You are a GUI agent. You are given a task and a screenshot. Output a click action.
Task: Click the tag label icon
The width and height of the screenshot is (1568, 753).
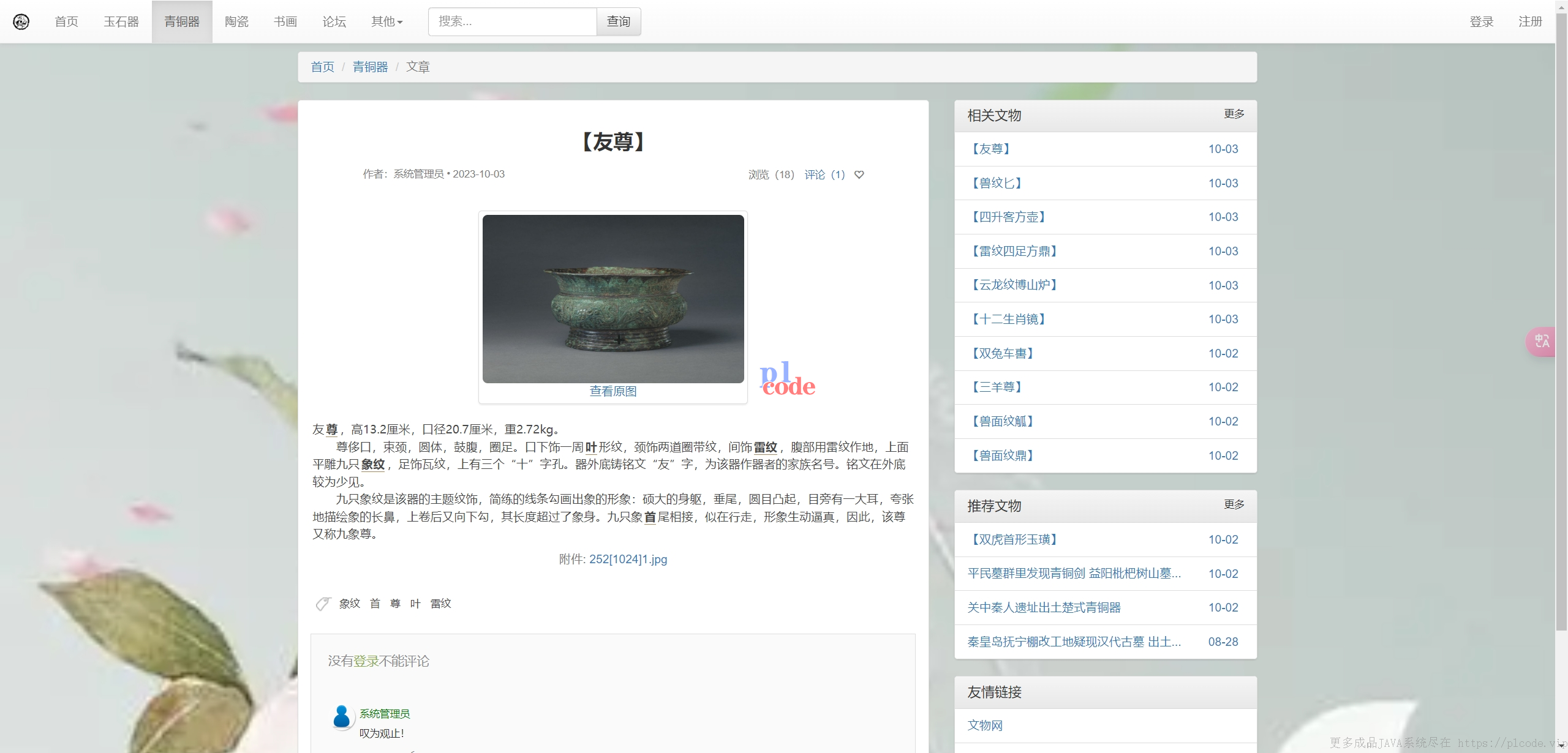323,604
